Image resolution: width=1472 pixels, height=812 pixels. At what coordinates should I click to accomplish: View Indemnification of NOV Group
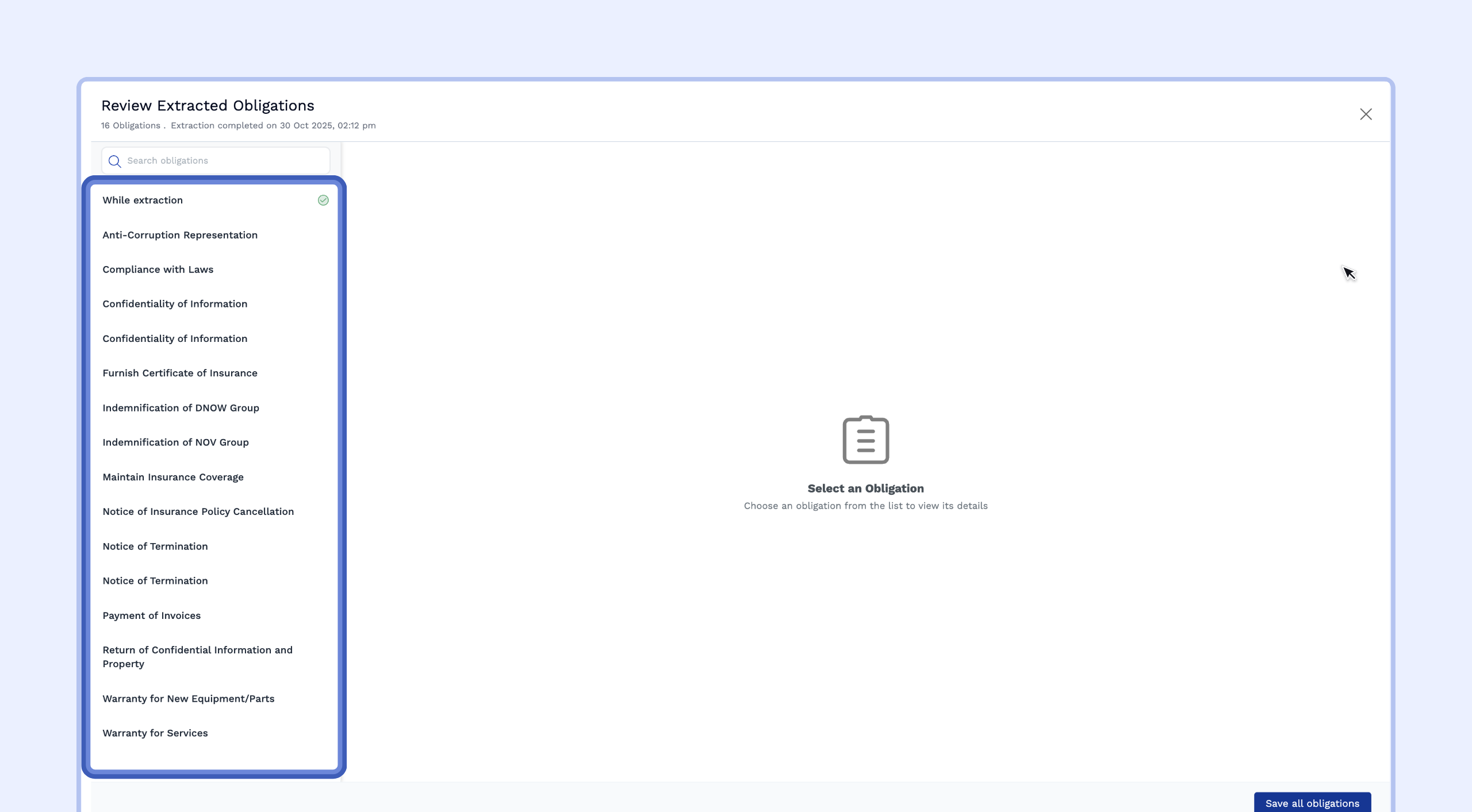point(175,442)
